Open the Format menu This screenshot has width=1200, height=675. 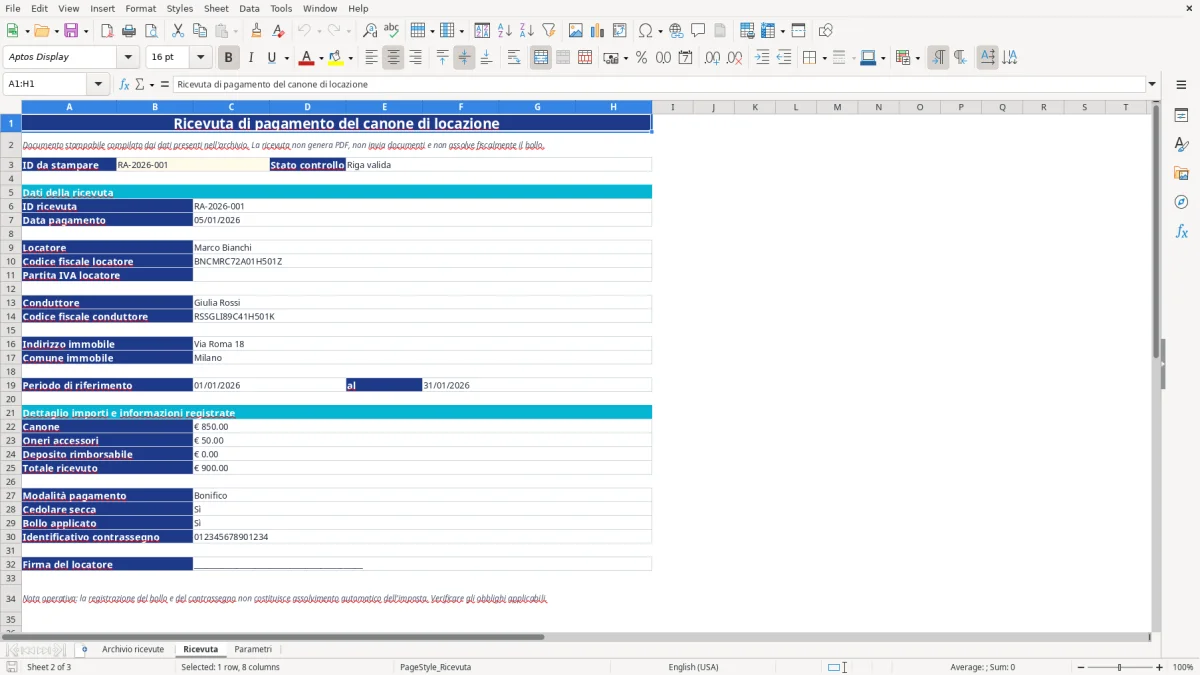140,8
